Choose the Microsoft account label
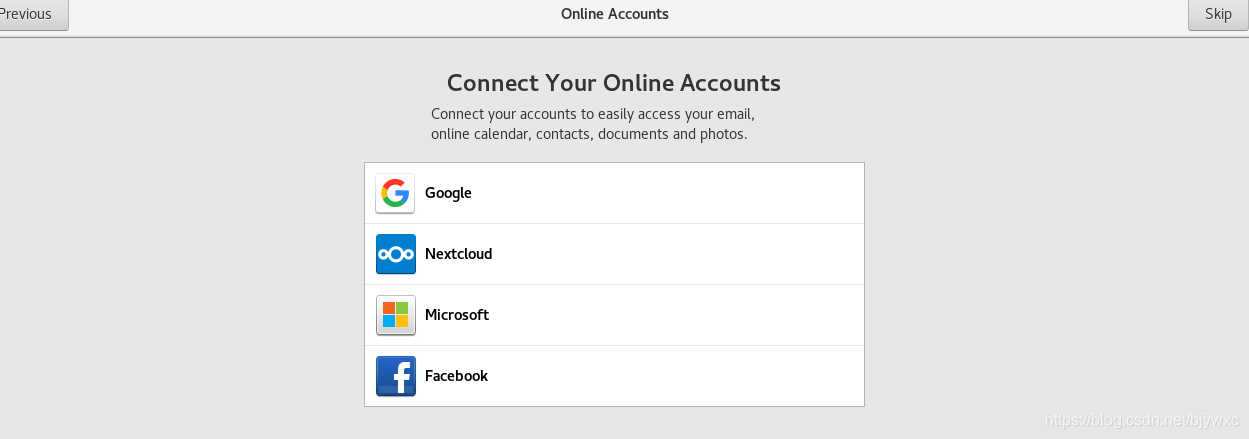The height and width of the screenshot is (439, 1249). tap(456, 315)
